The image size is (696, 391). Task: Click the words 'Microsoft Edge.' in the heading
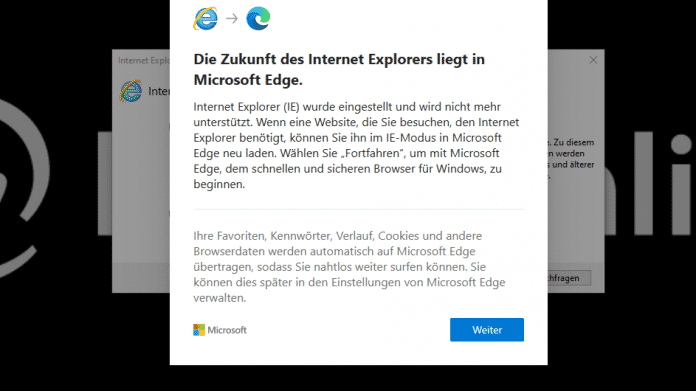click(x=248, y=80)
